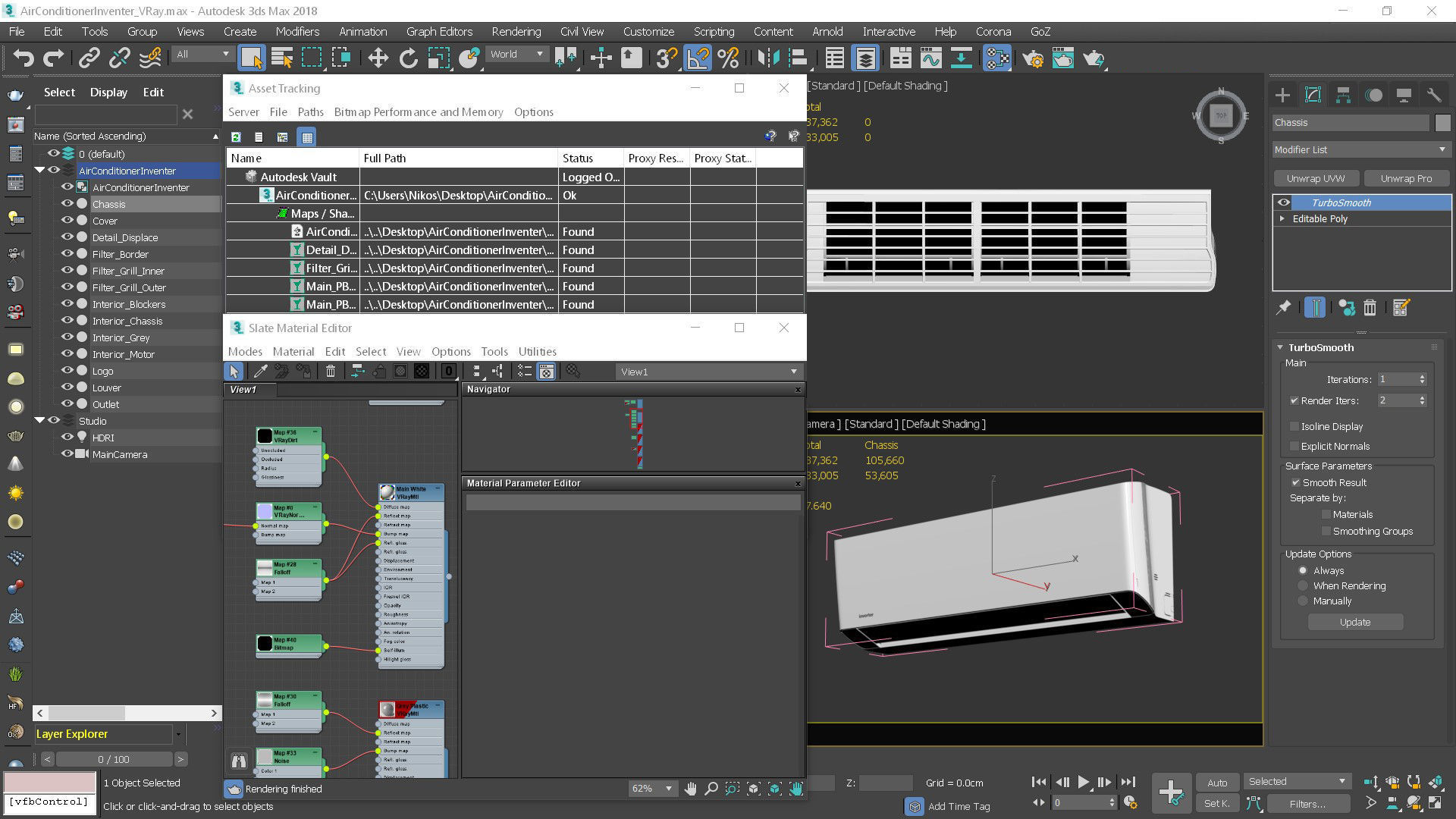Collapse the TurboSmooth rollout
This screenshot has height=819, width=1456.
tap(1280, 347)
